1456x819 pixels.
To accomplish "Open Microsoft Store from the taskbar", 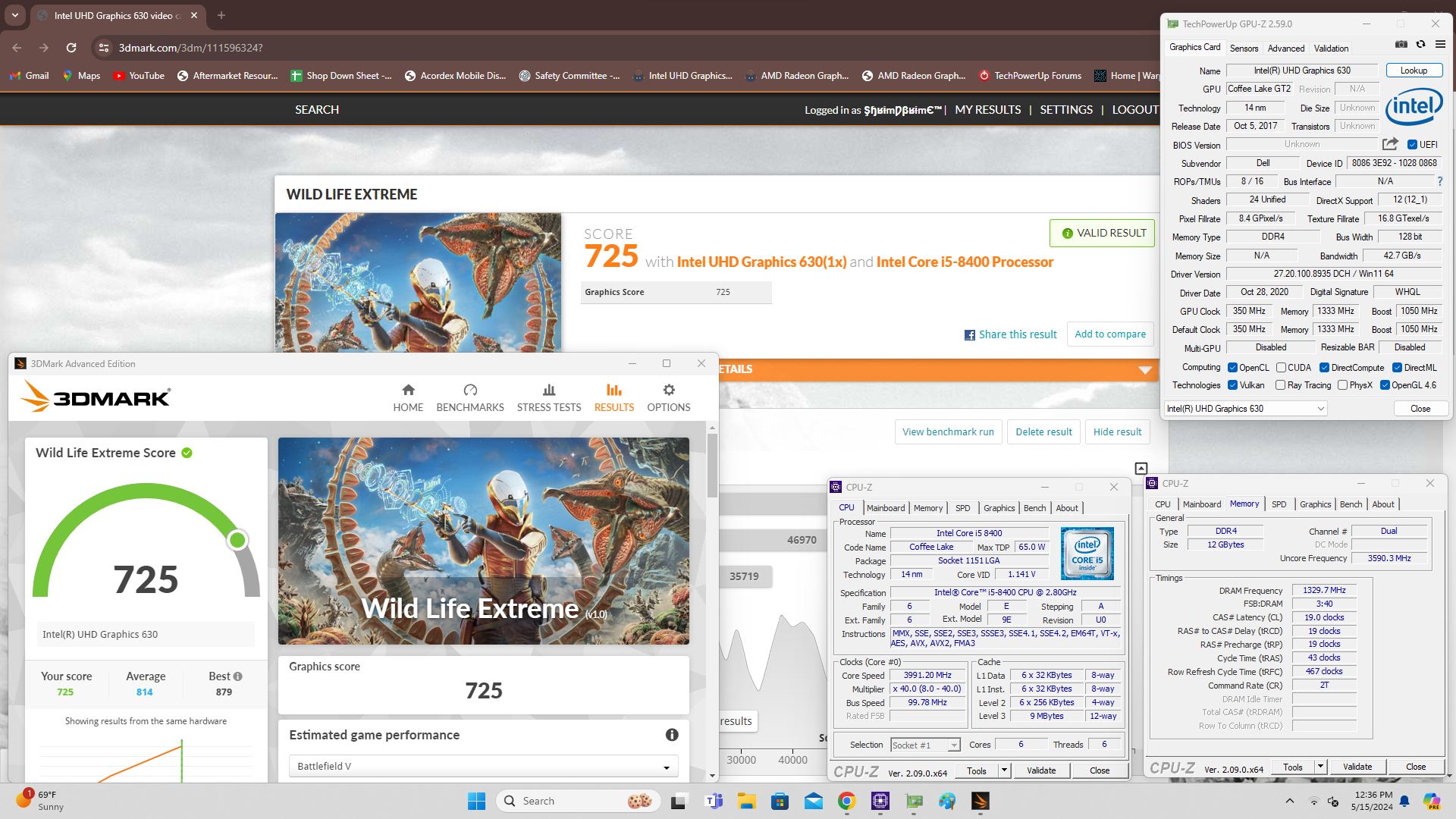I will [x=780, y=801].
